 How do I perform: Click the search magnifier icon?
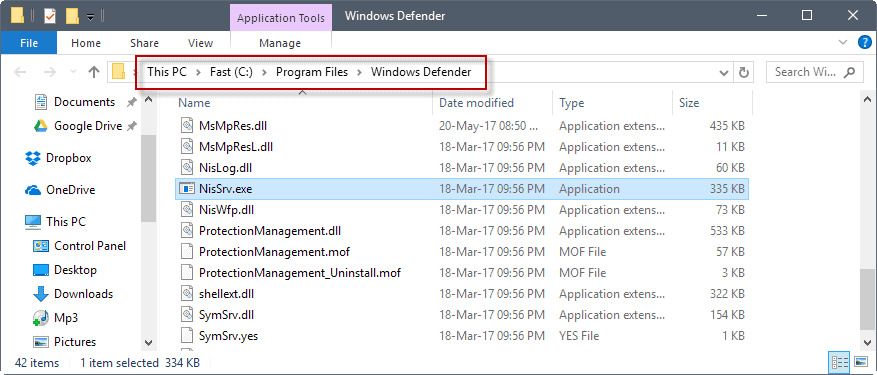click(x=849, y=72)
